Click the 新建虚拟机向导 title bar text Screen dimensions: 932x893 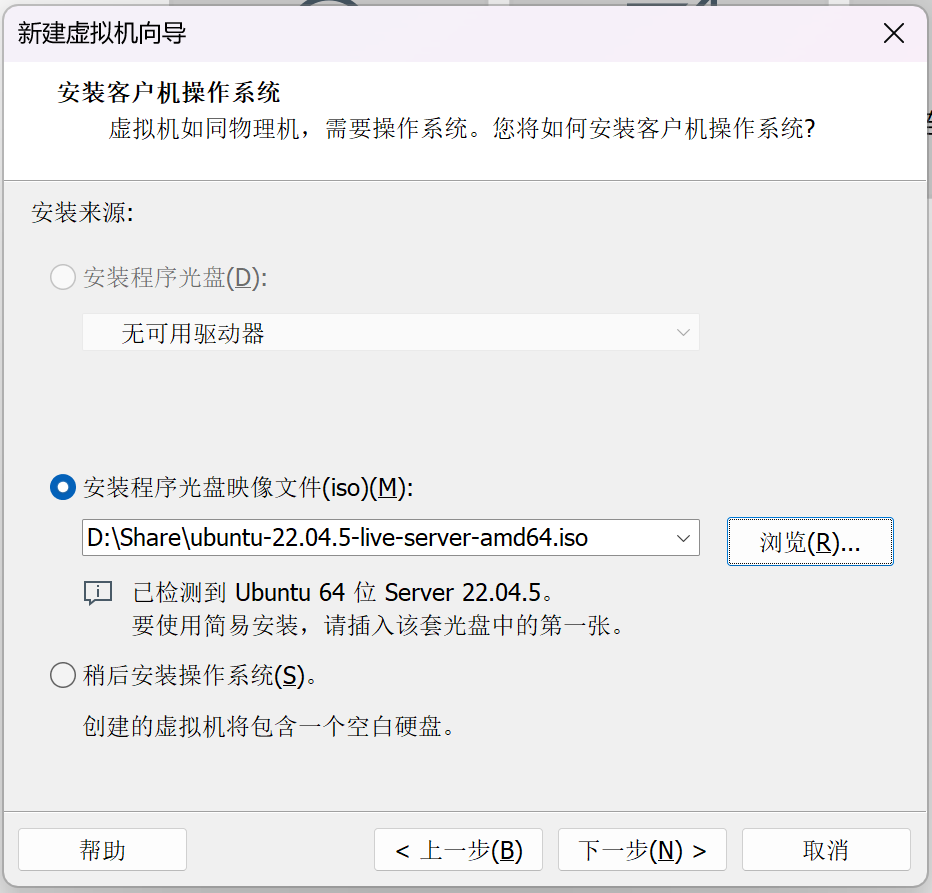[x=102, y=33]
